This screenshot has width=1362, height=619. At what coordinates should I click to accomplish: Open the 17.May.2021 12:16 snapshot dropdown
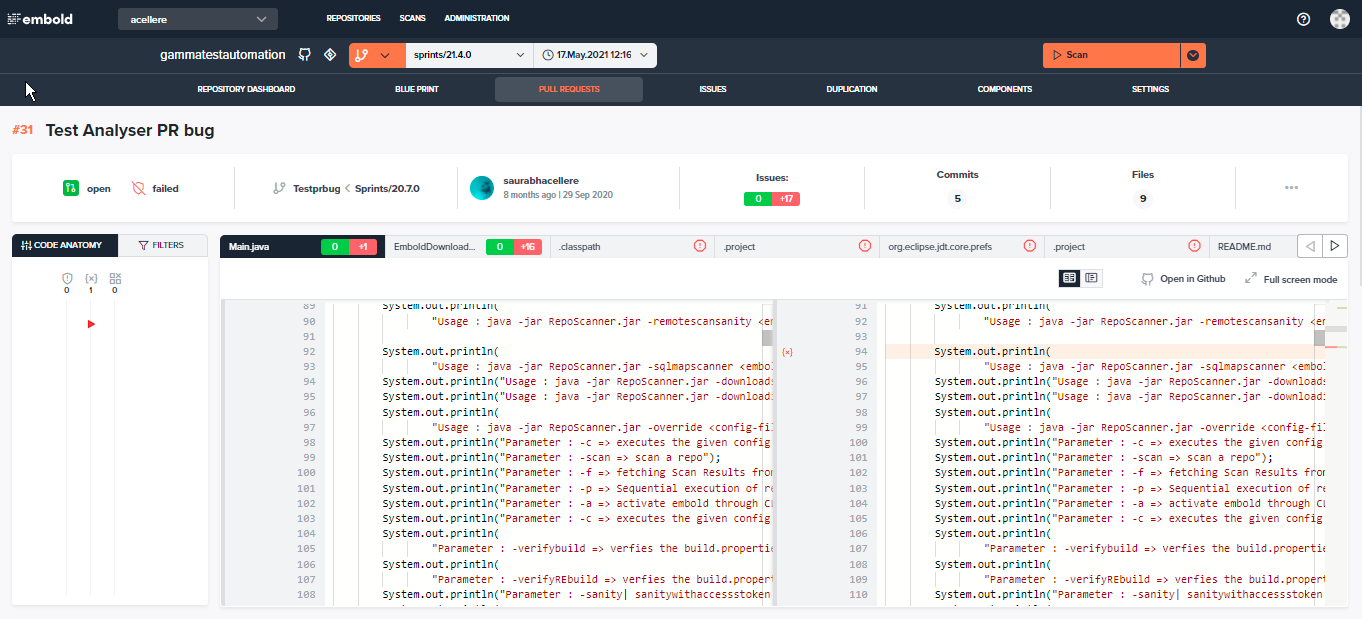click(595, 55)
